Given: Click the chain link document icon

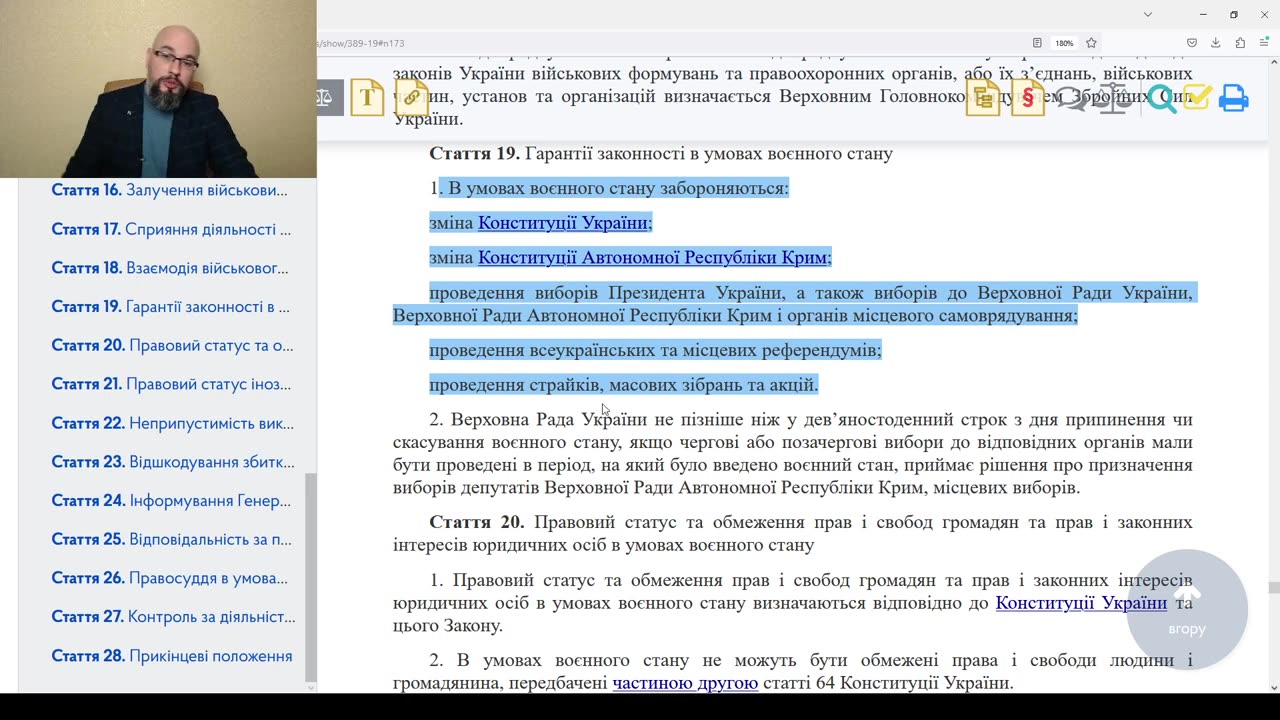Looking at the screenshot, I should click(411, 97).
